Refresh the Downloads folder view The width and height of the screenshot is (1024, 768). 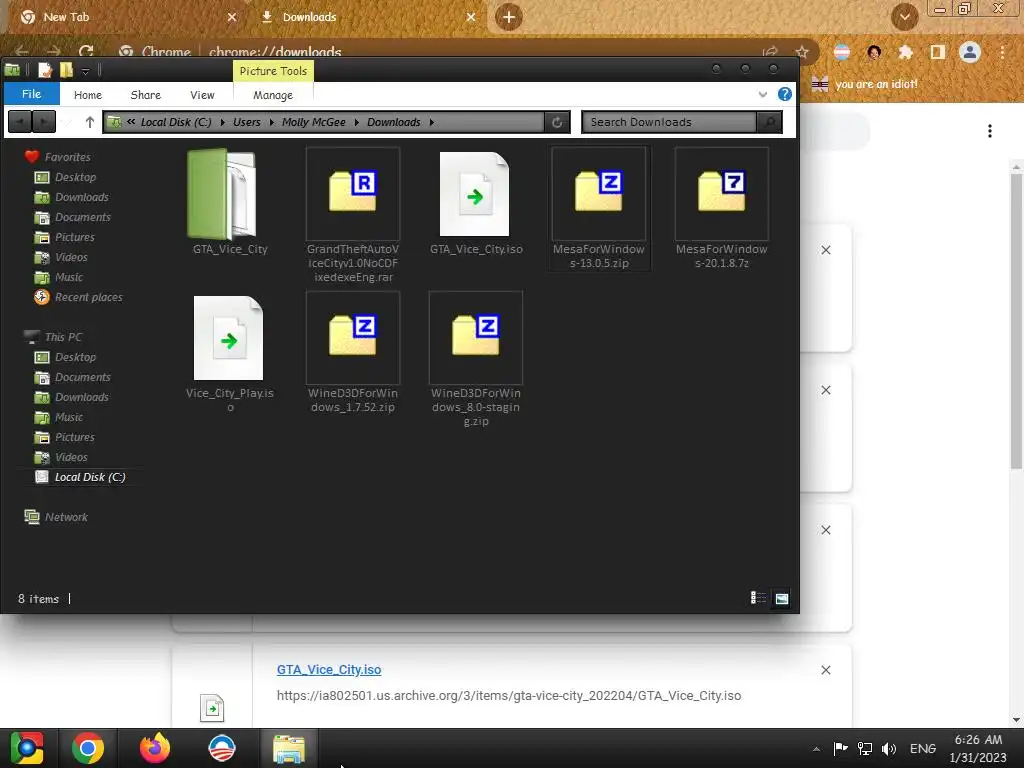pyautogui.click(x=557, y=122)
